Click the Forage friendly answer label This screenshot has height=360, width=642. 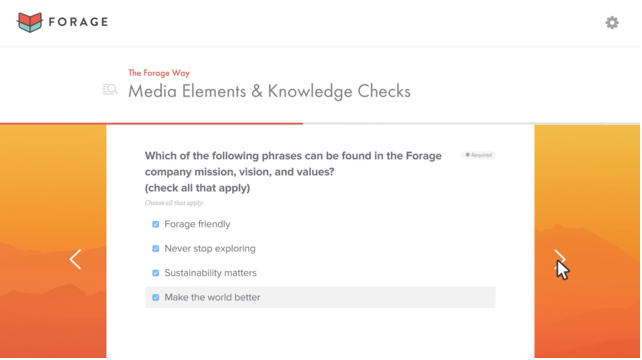[x=197, y=224]
